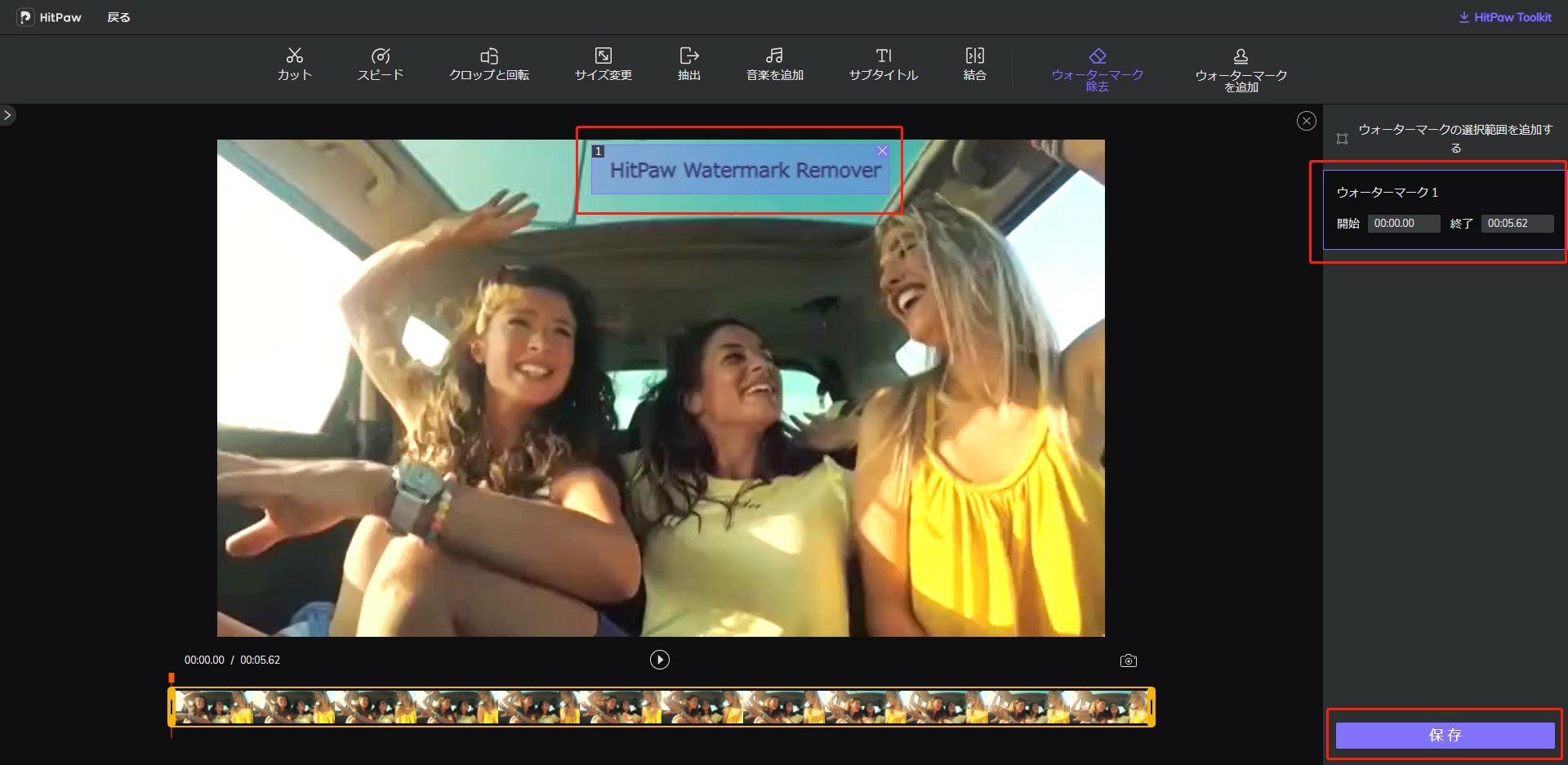Remove watermark selection box 1
Screen dimensions: 1568x765
(x=882, y=151)
